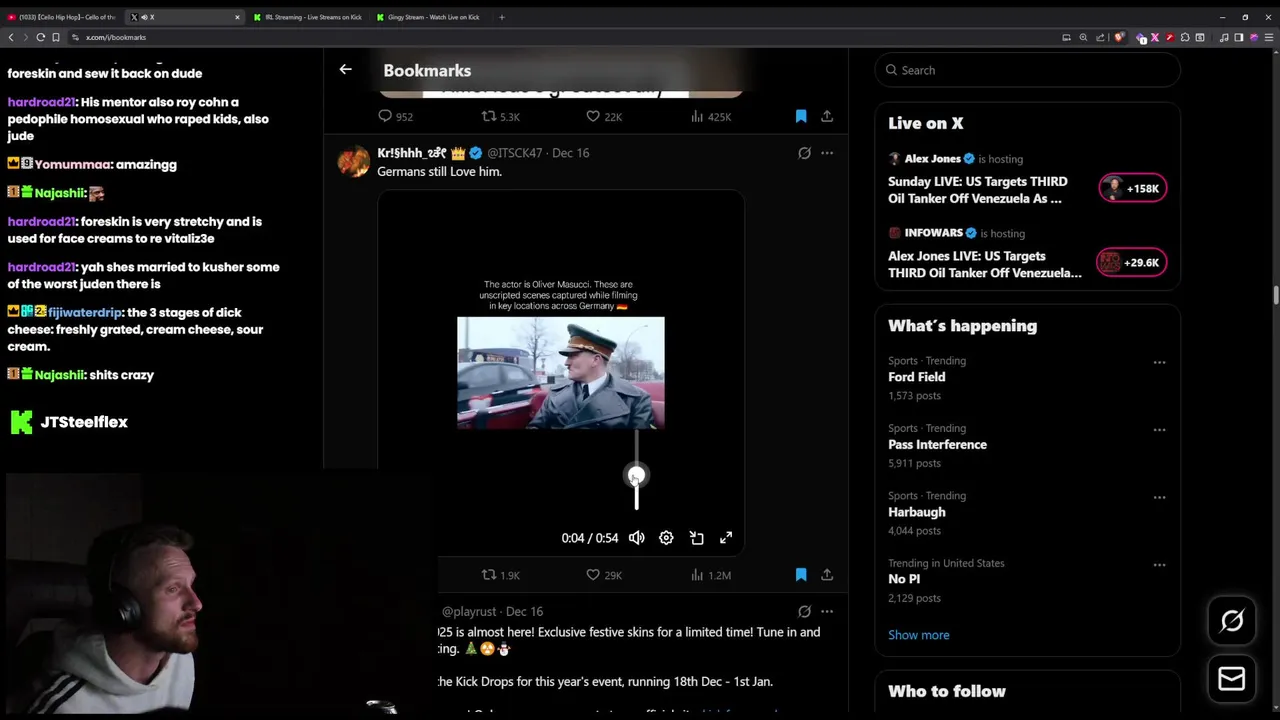This screenshot has height=720, width=1280.
Task: Open video settings gear
Action: pyautogui.click(x=666, y=538)
